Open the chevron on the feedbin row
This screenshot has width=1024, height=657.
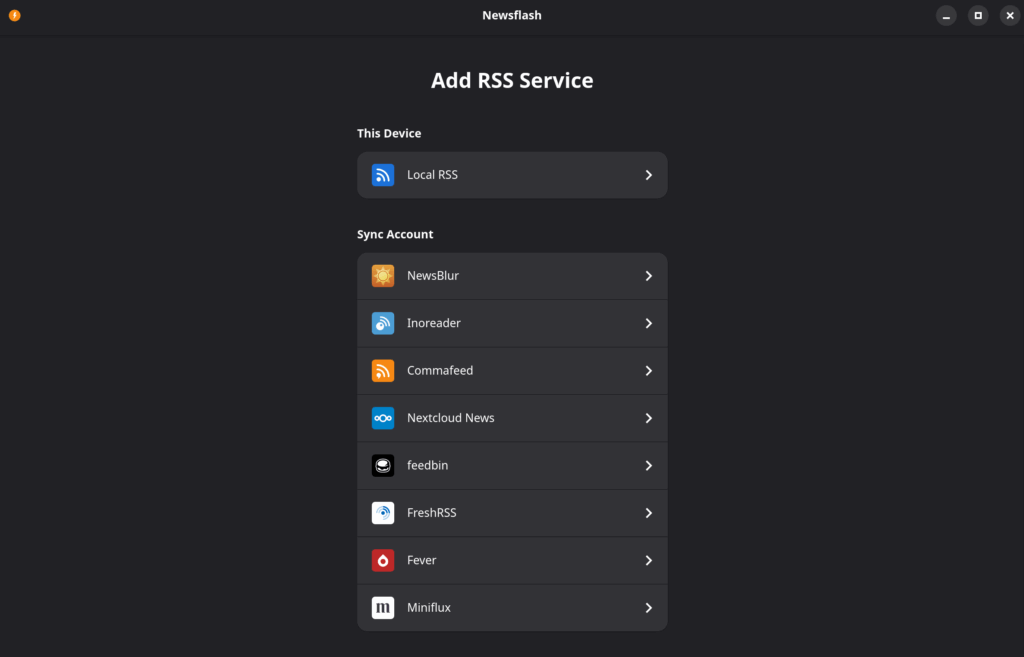[x=648, y=466]
